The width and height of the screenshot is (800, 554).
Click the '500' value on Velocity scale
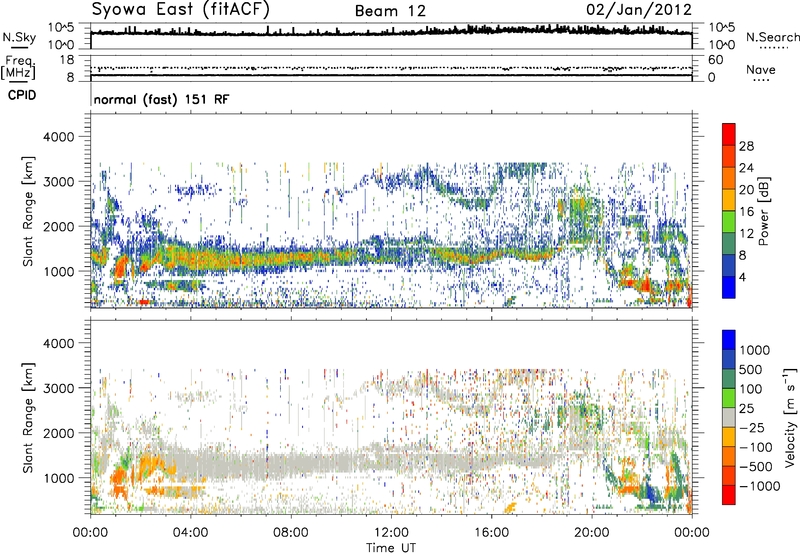[x=751, y=370]
